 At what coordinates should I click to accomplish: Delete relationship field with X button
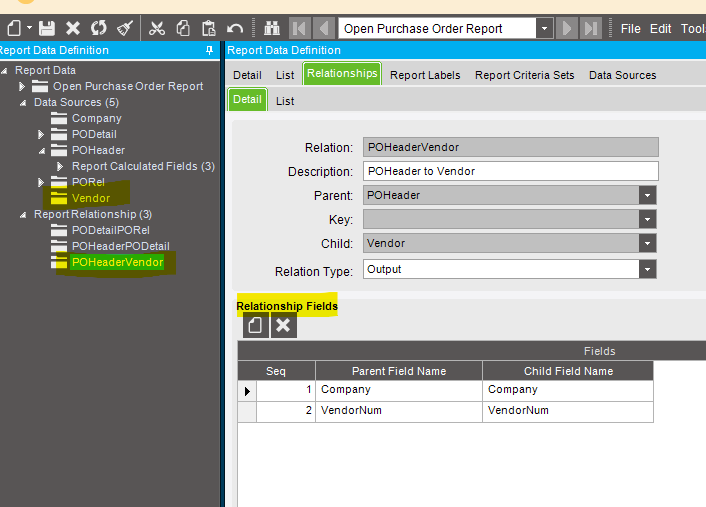click(283, 325)
